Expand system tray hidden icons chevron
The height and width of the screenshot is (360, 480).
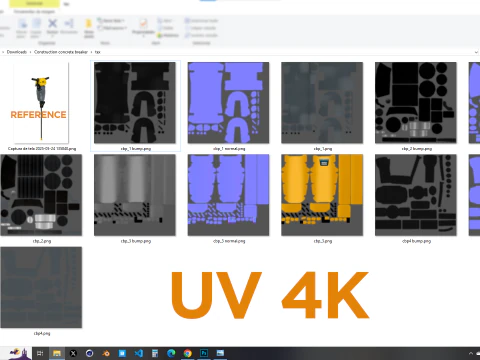pos(471,353)
